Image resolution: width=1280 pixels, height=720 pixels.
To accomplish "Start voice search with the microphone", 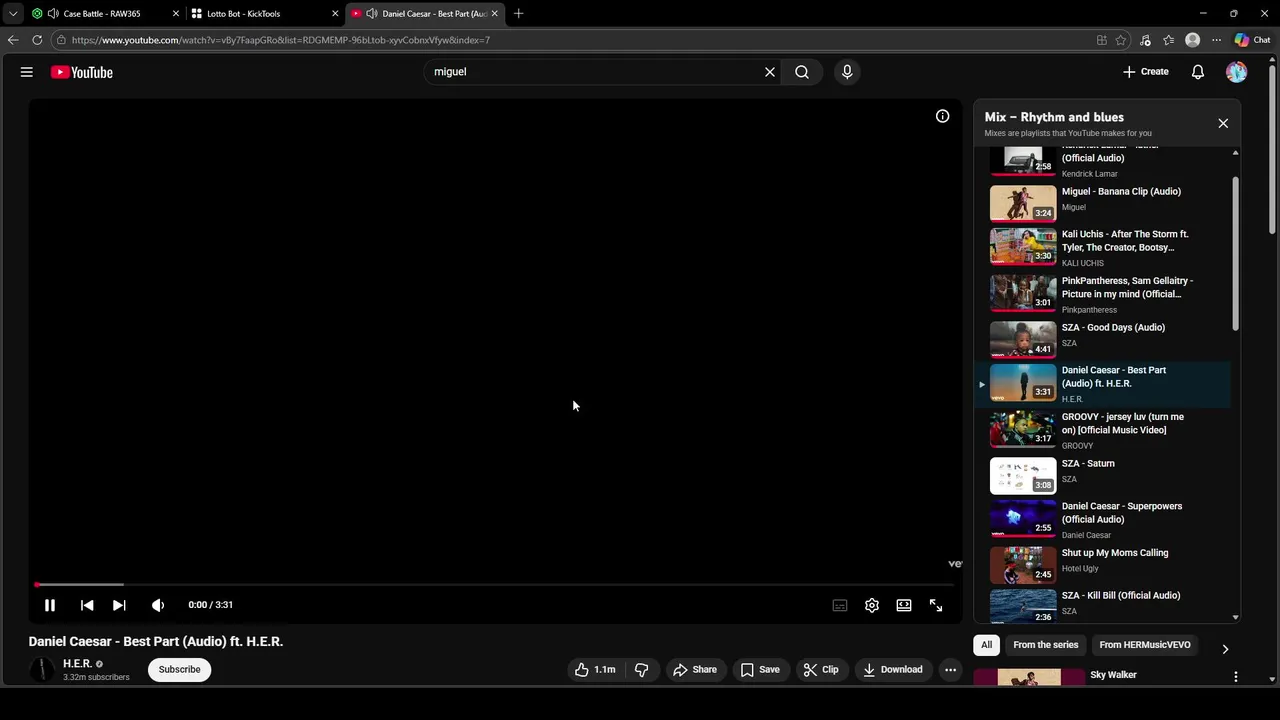I will [x=847, y=72].
